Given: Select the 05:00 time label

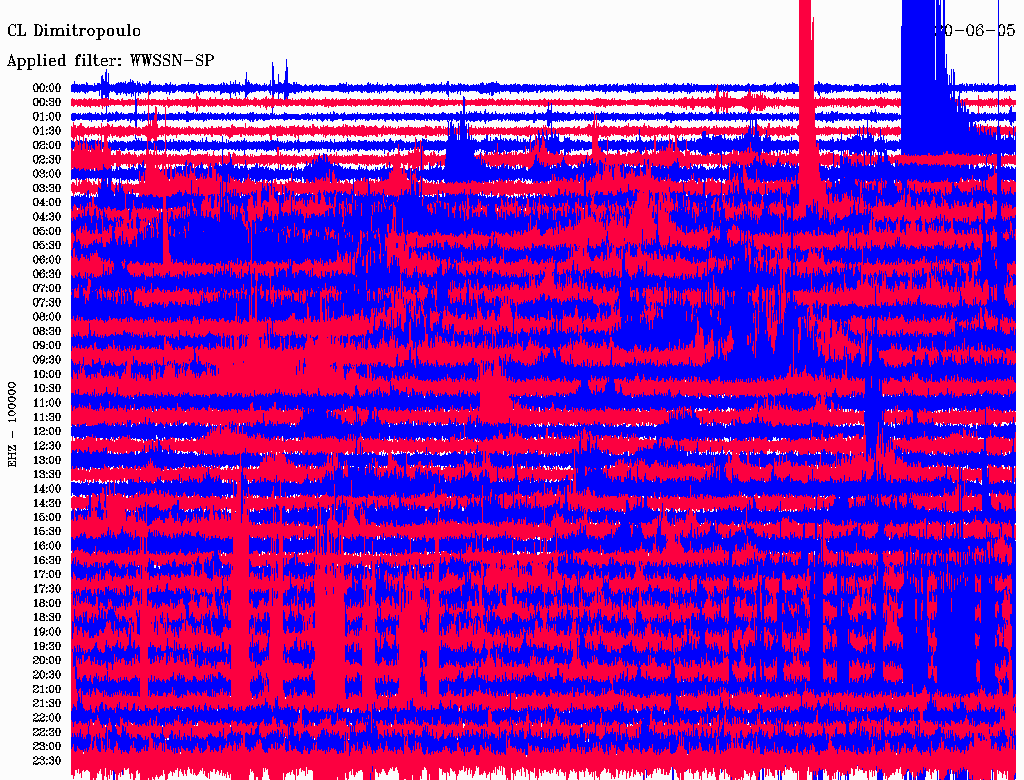Looking at the screenshot, I should [x=47, y=231].
